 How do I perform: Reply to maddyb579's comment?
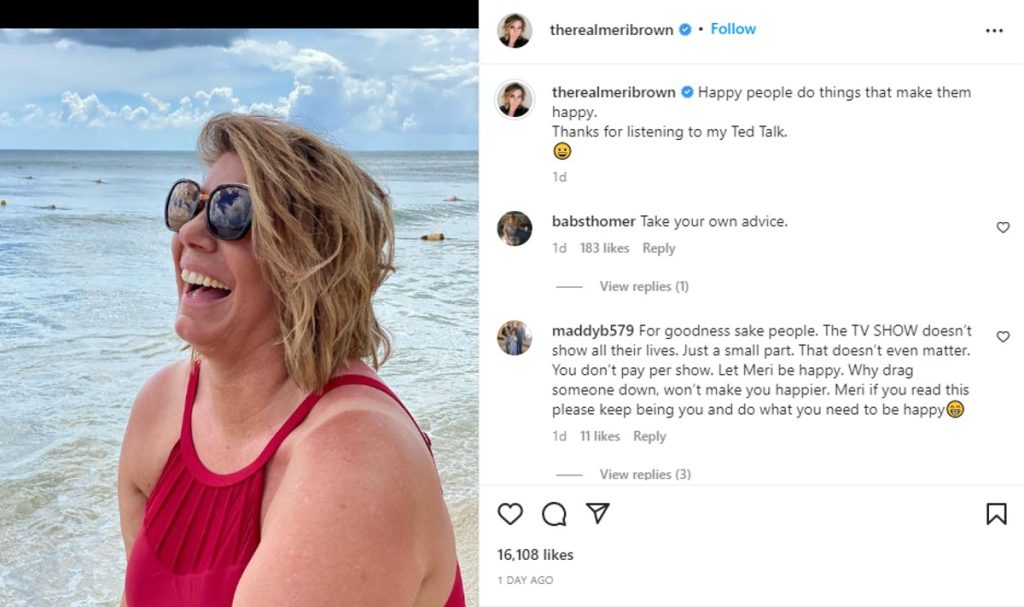click(649, 436)
